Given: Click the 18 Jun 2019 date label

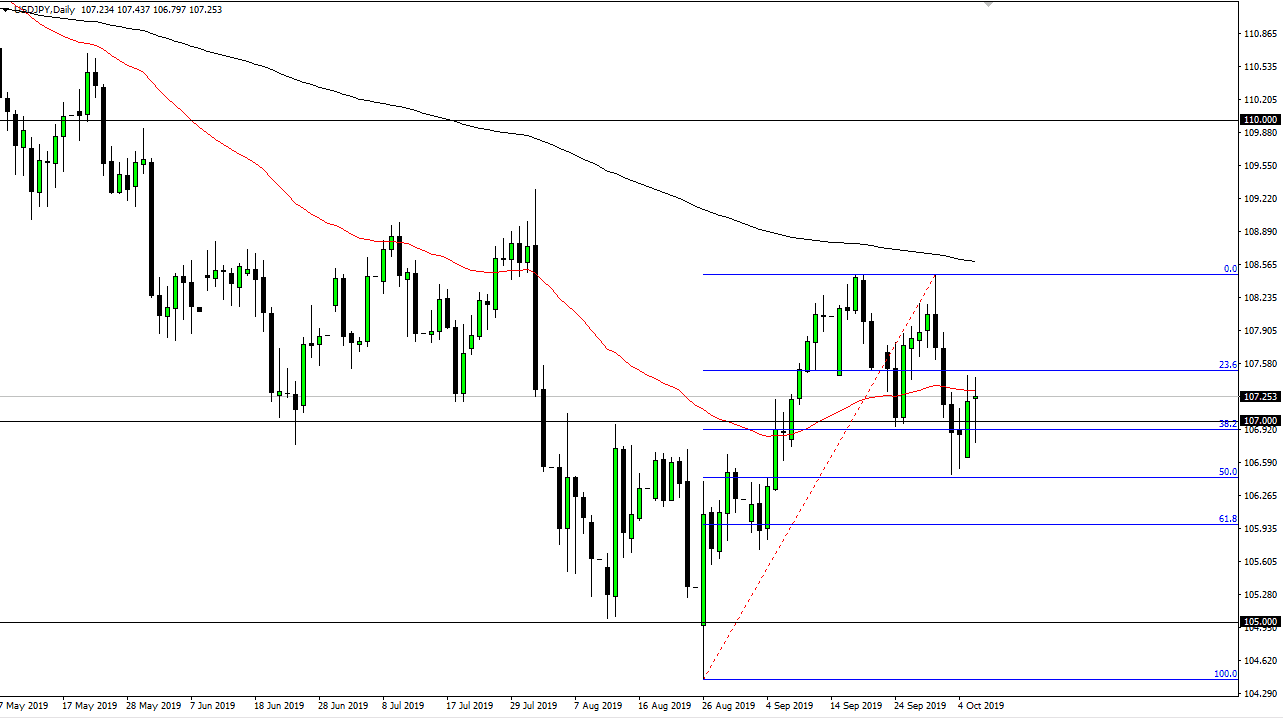Looking at the screenshot, I should (279, 706).
